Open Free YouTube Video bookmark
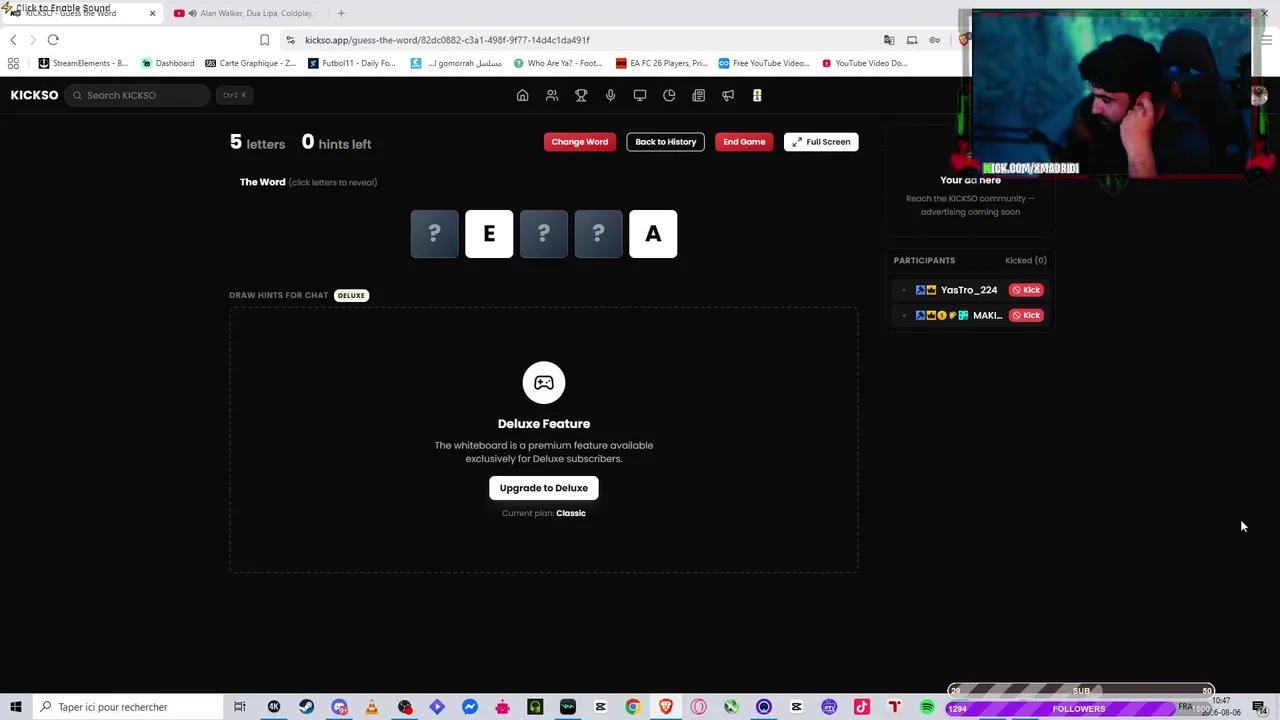The image size is (1280, 720). (x=765, y=63)
